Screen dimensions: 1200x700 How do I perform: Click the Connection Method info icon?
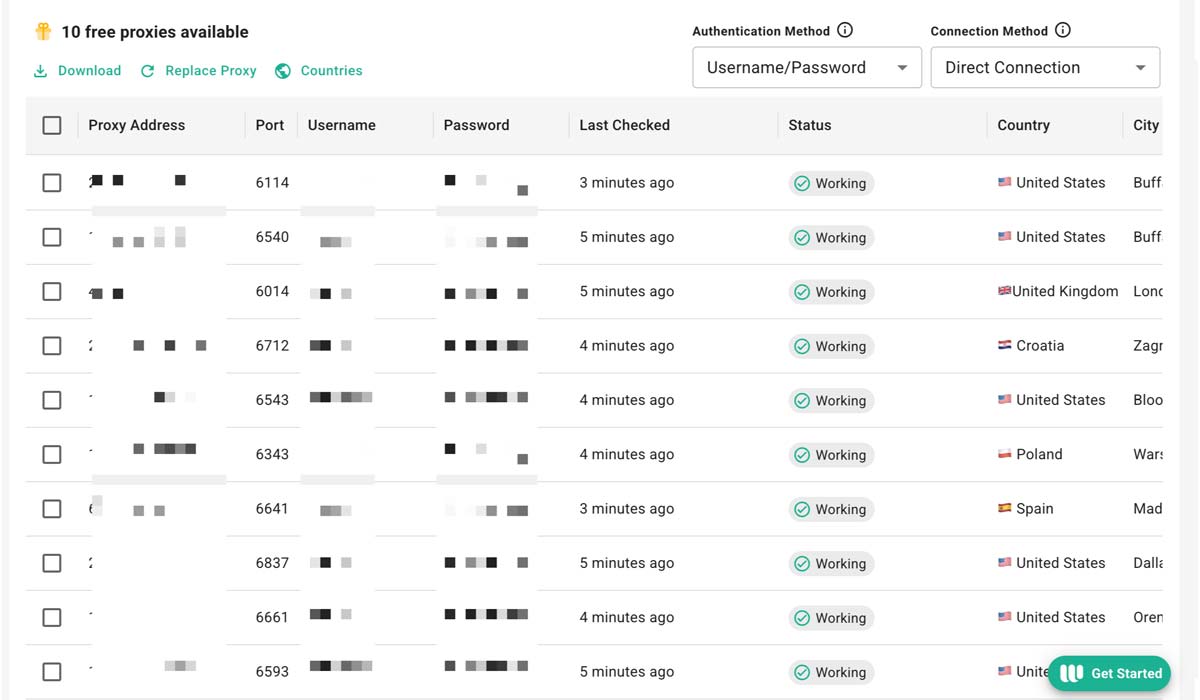1063,30
